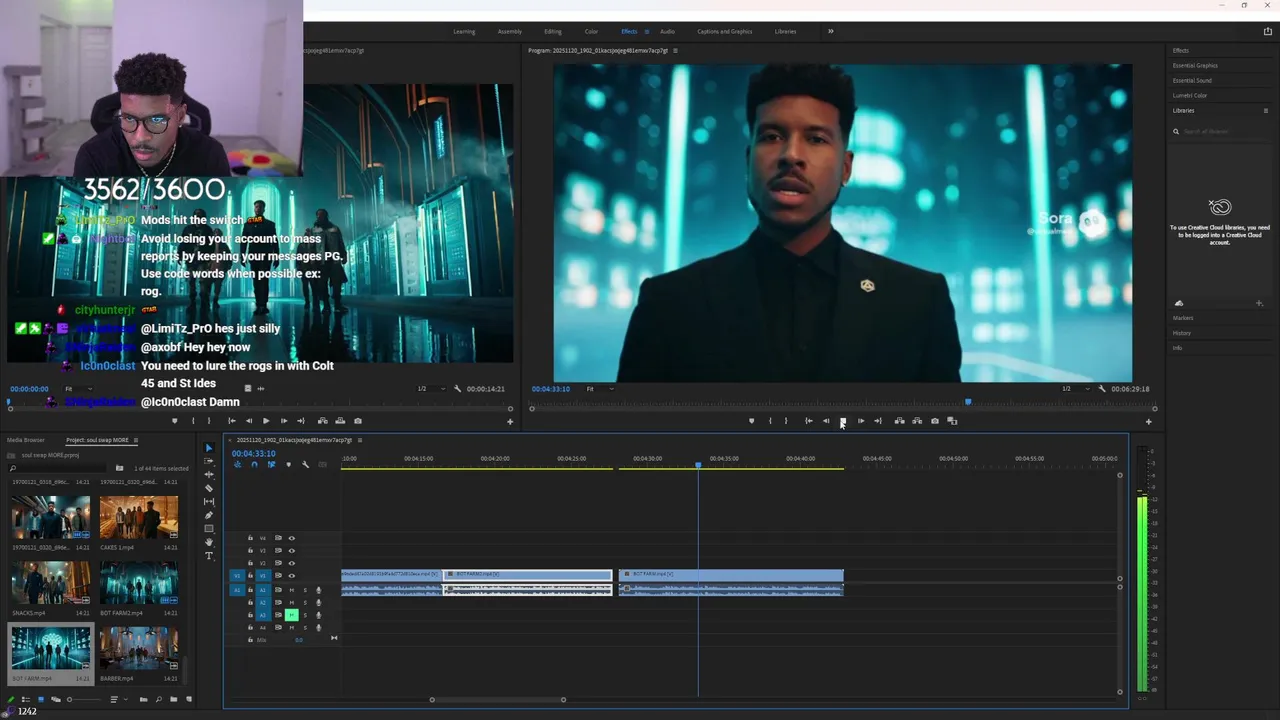
Task: Open Program monitor button editor plus
Action: click(x=1148, y=422)
